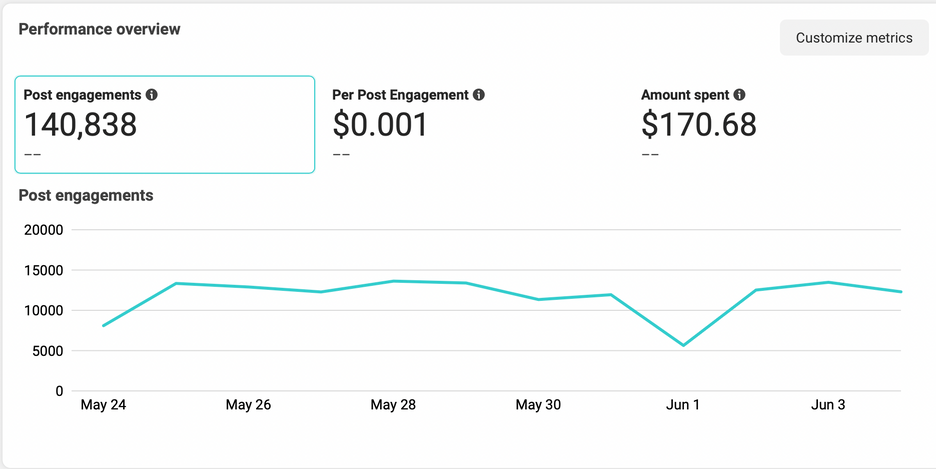The height and width of the screenshot is (469, 936).
Task: Click the chart line's starting point at May 24
Action: pos(104,326)
